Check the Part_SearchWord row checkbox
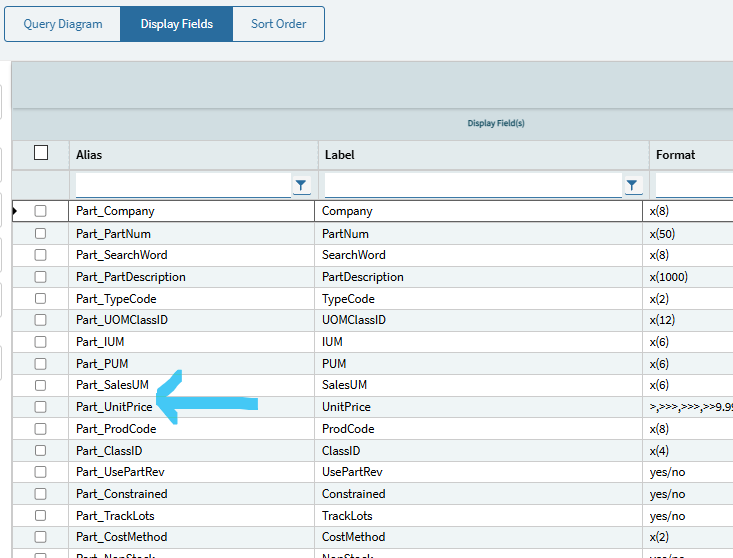 (41, 255)
